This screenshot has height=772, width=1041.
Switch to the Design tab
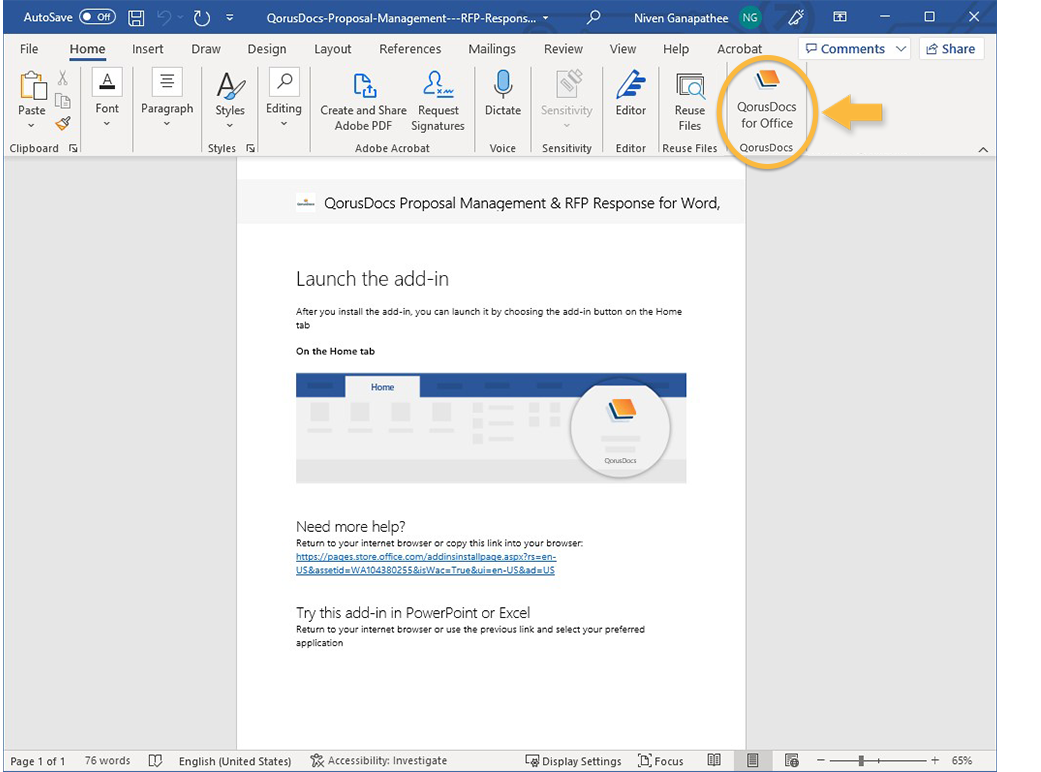tap(267, 48)
